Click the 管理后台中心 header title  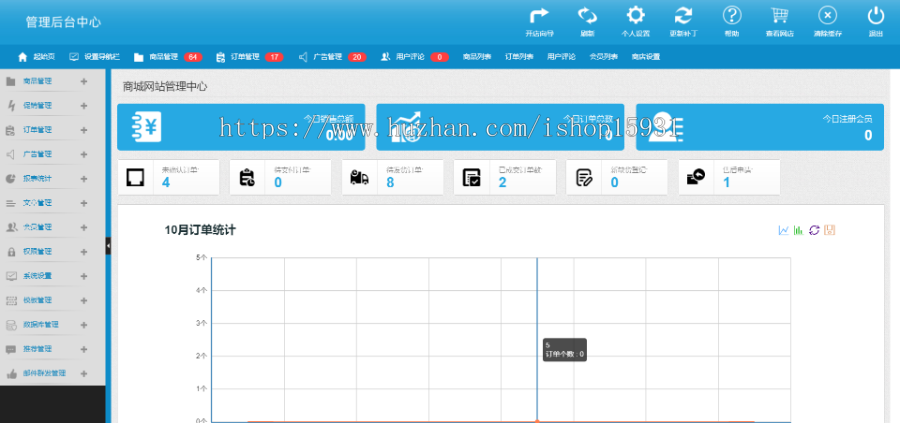pyautogui.click(x=63, y=22)
